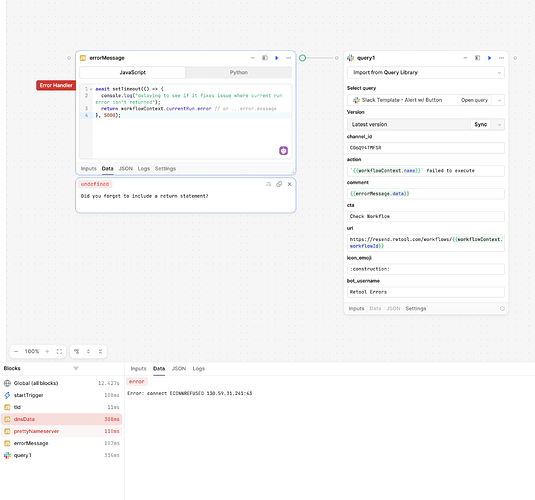Open the Latest version dropdown arrow
This screenshot has width=535, height=500.
coord(499,125)
